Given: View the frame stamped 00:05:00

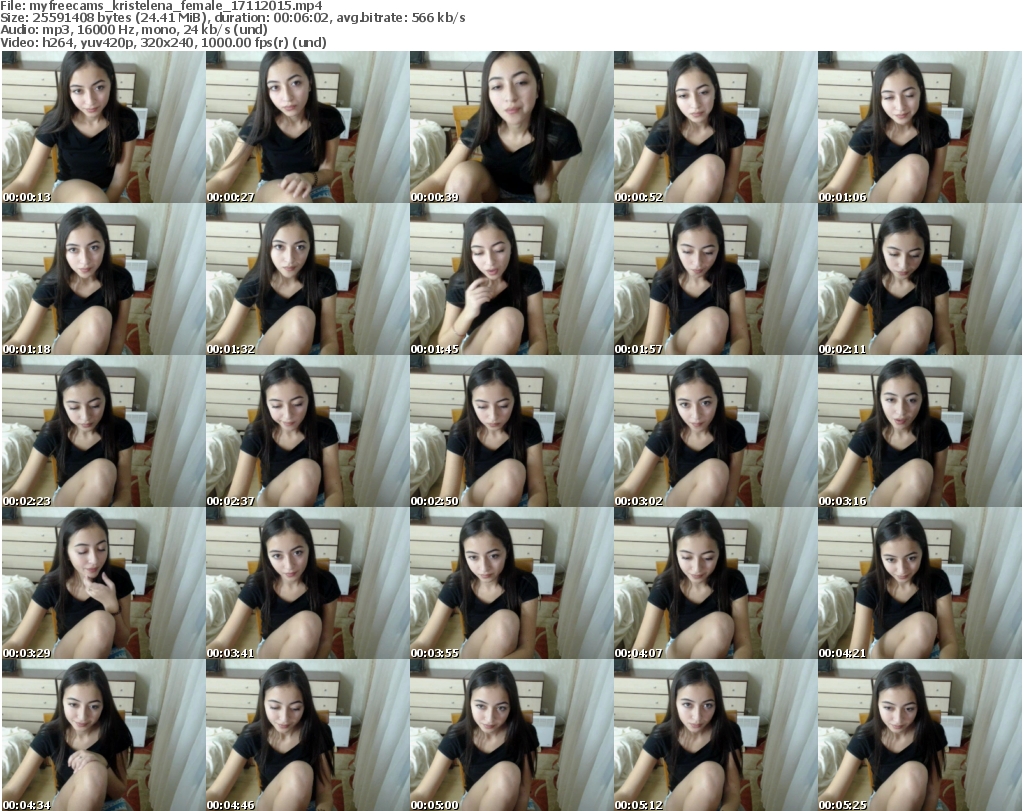Looking at the screenshot, I should (x=511, y=735).
